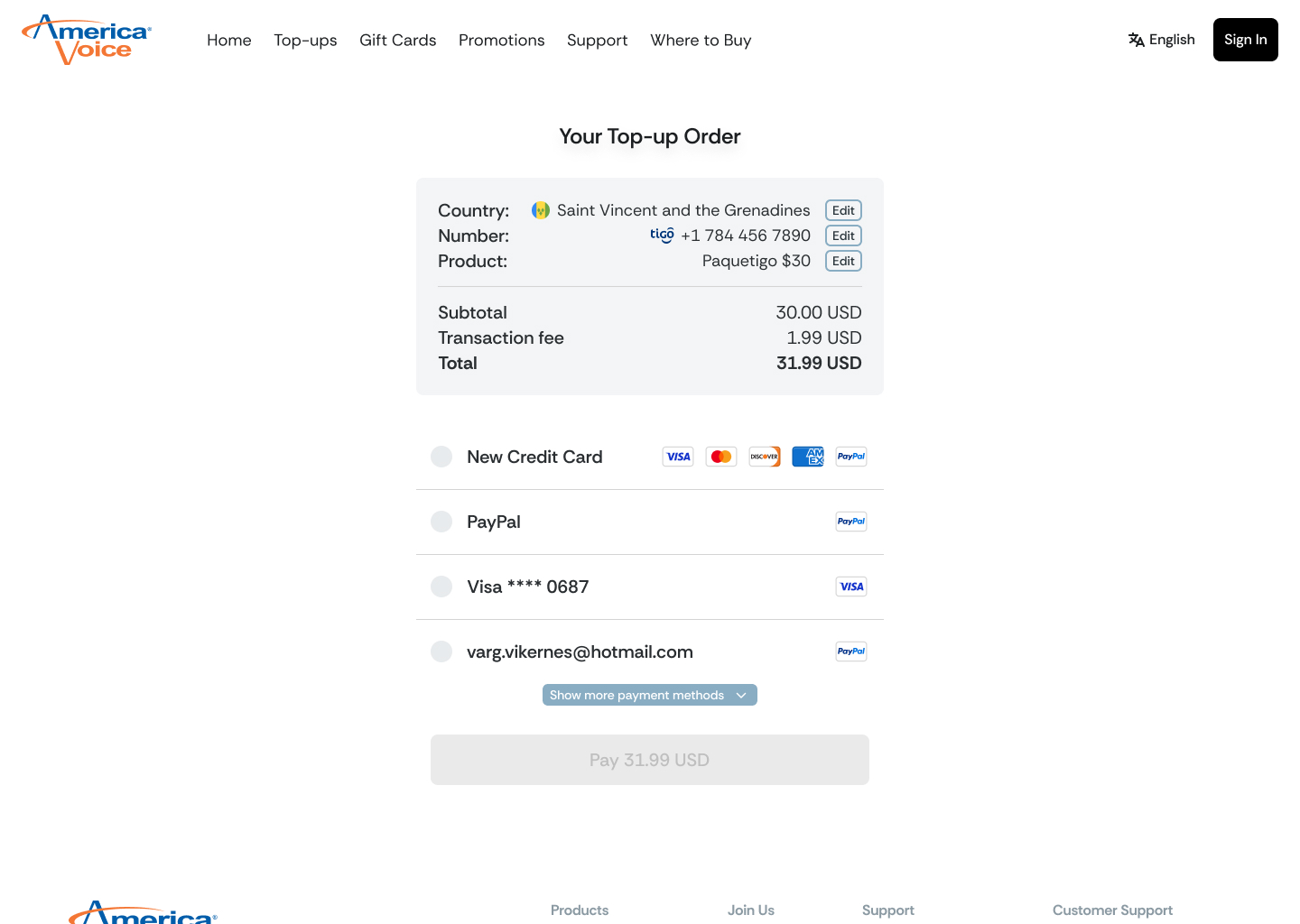Select the varg.vikernes@hotmail.com radio button
Viewport: 1300px width, 924px height.
click(441, 651)
